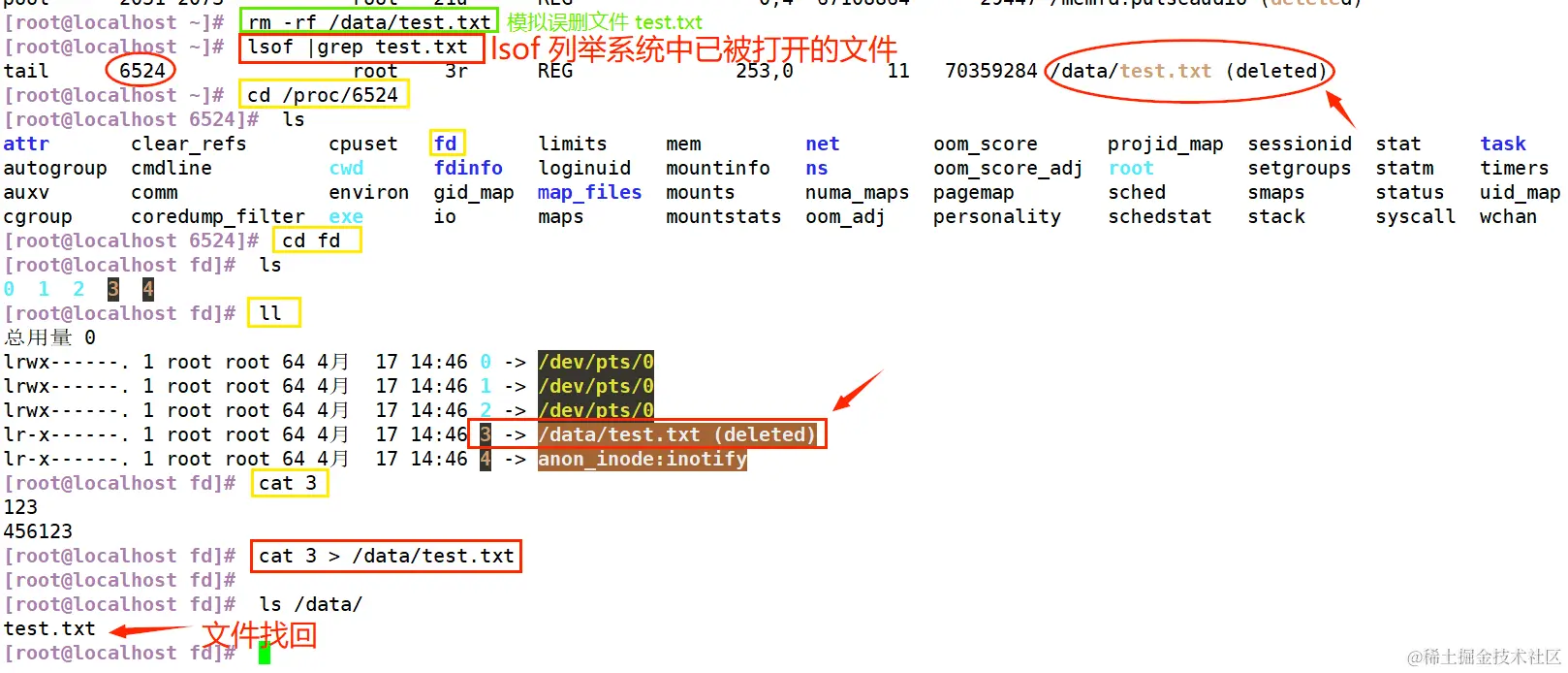1568x673 pixels.
Task: Click the 'ls /data/' command
Action: 311,604
